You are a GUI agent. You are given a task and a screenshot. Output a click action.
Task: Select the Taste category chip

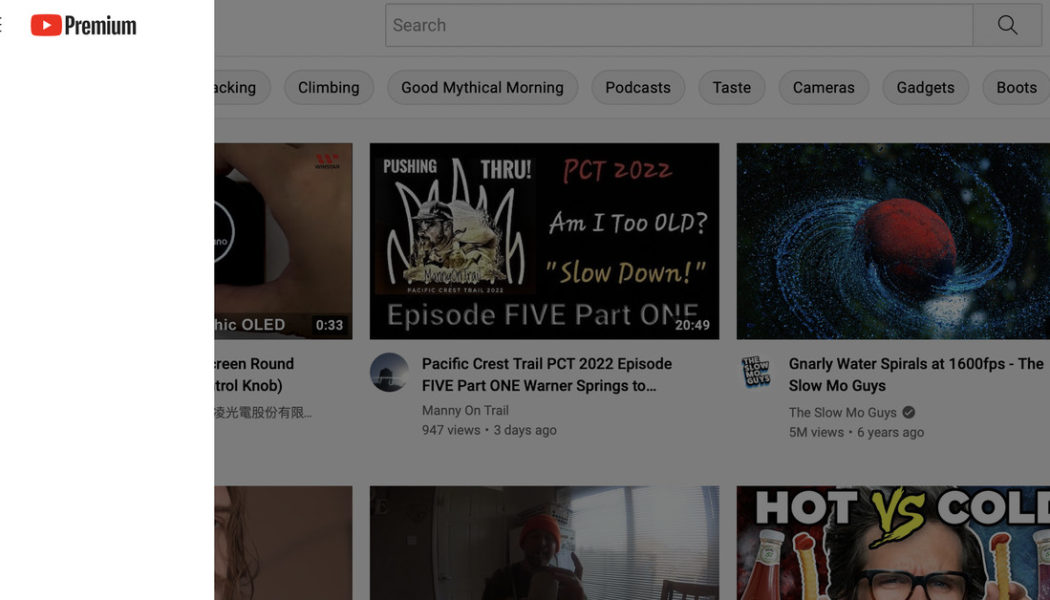point(731,87)
